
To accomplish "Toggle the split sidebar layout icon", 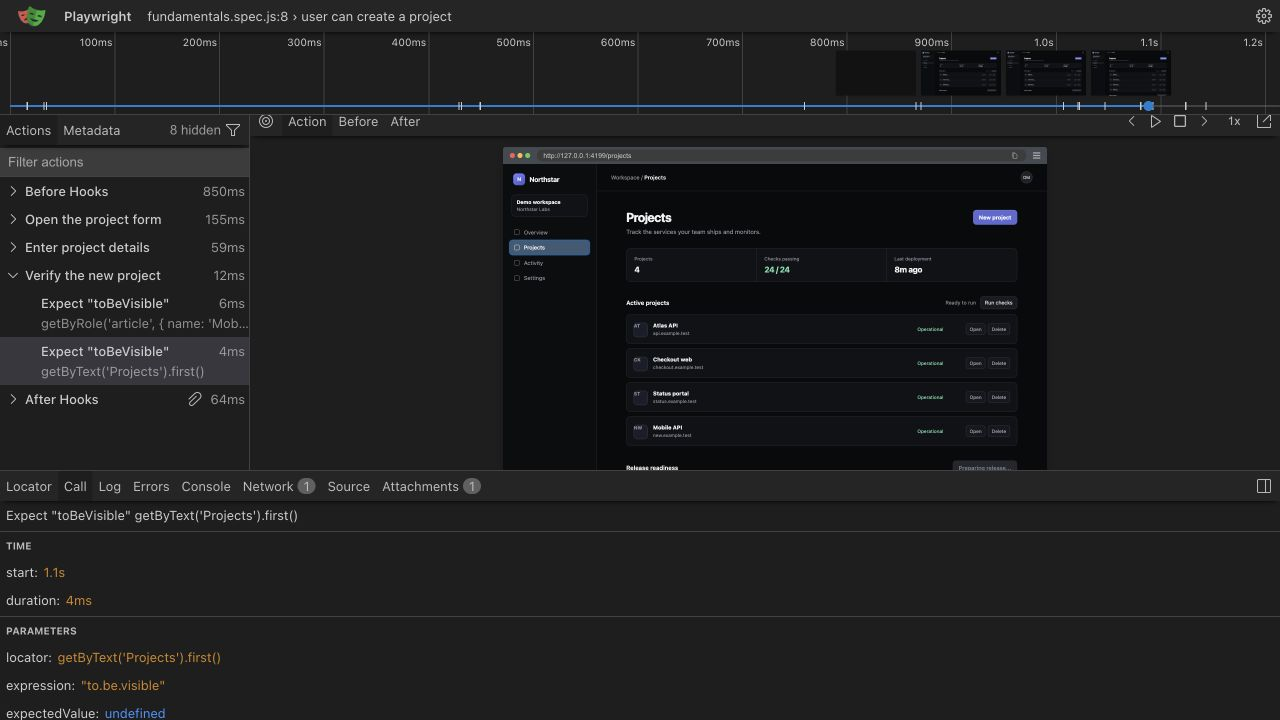I will pos(1264,486).
